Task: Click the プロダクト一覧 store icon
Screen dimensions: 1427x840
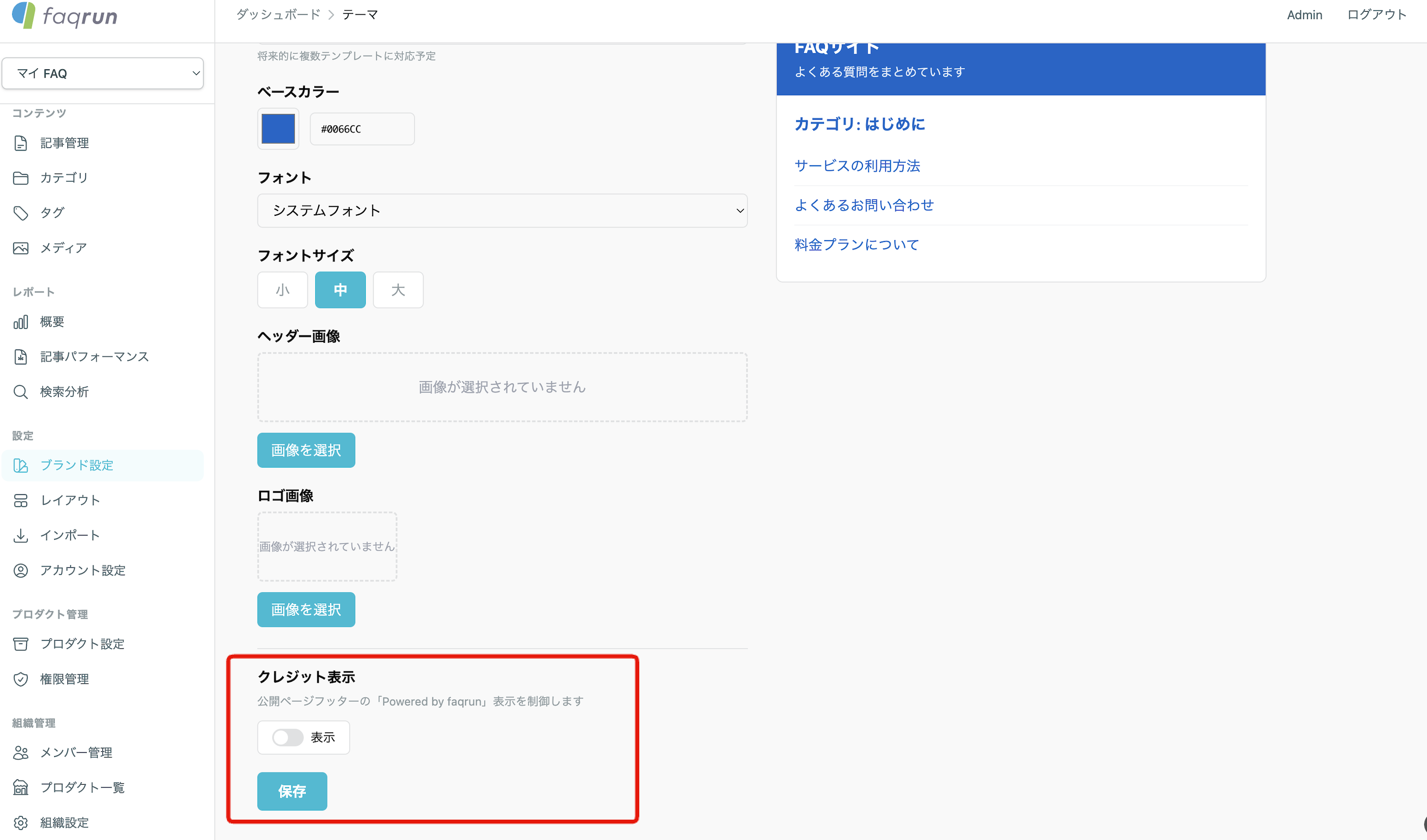Action: point(21,788)
